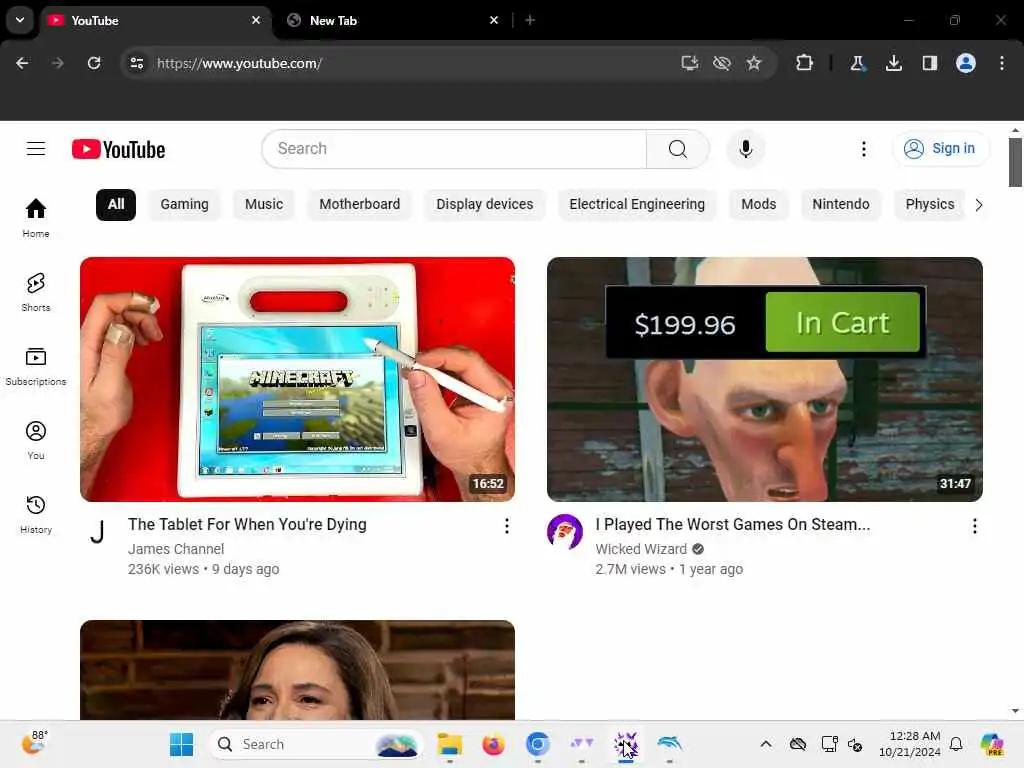The width and height of the screenshot is (1024, 768).
Task: Click the YouTube search input field
Action: 454,149
